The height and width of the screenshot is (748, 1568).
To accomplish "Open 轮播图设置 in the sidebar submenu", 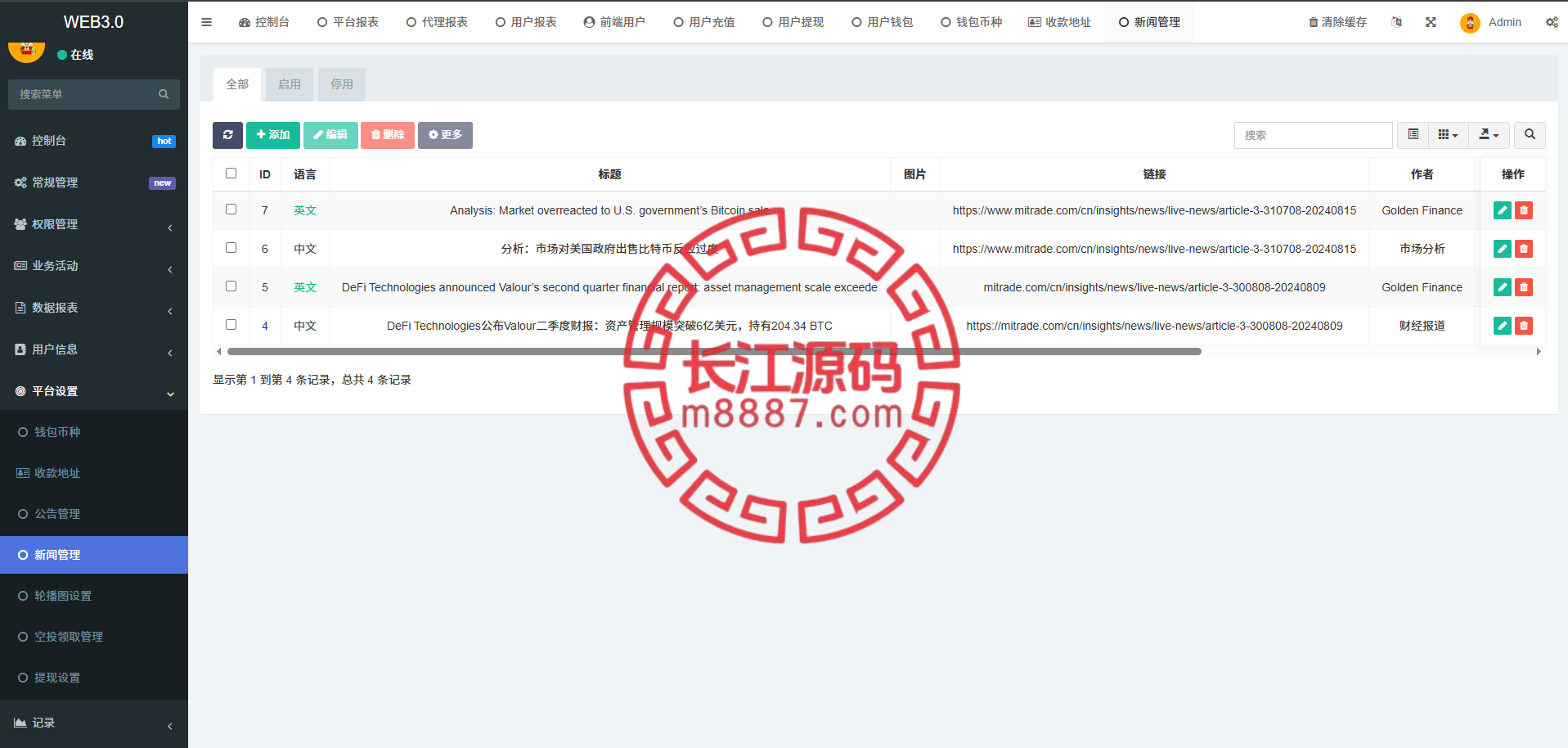I will [94, 596].
